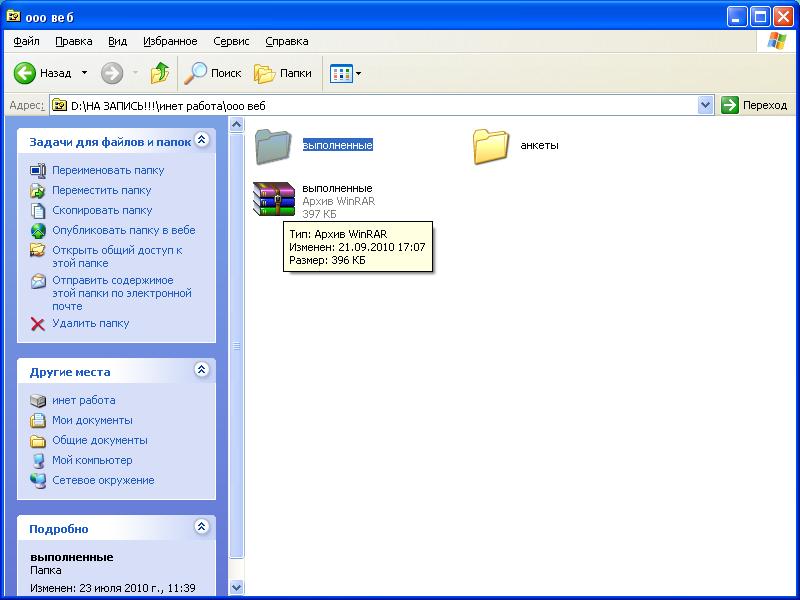Click the publish to web globe icon
Image resolution: width=800 pixels, height=600 pixels.
[38, 231]
